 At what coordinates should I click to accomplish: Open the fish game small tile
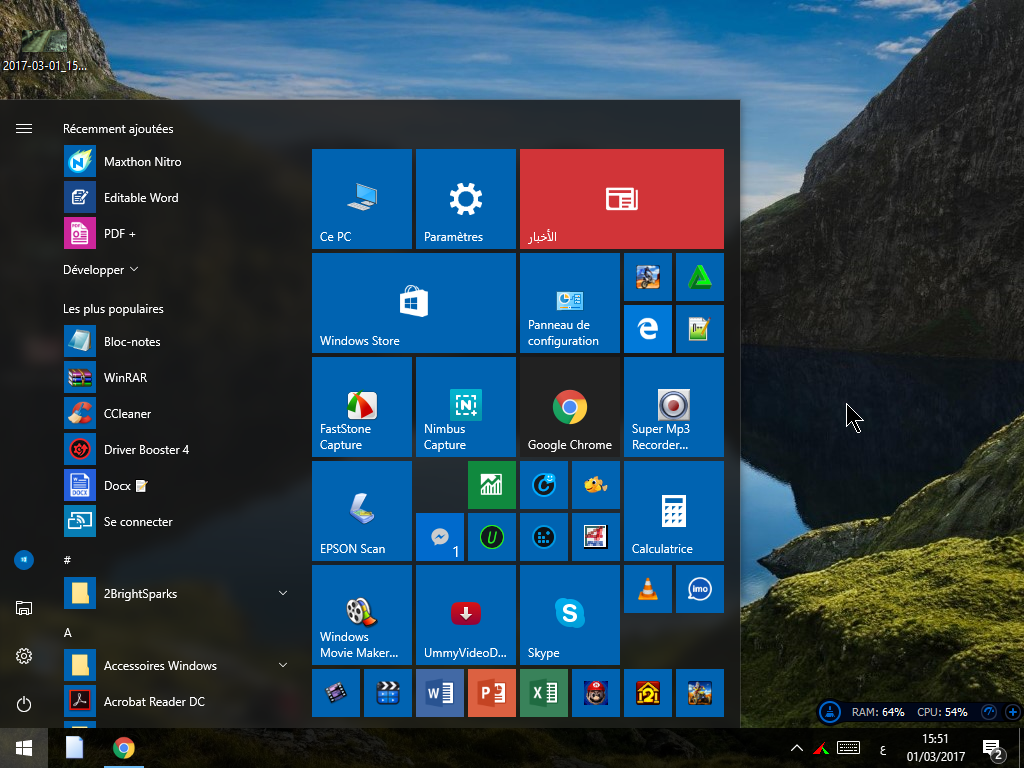(x=596, y=485)
